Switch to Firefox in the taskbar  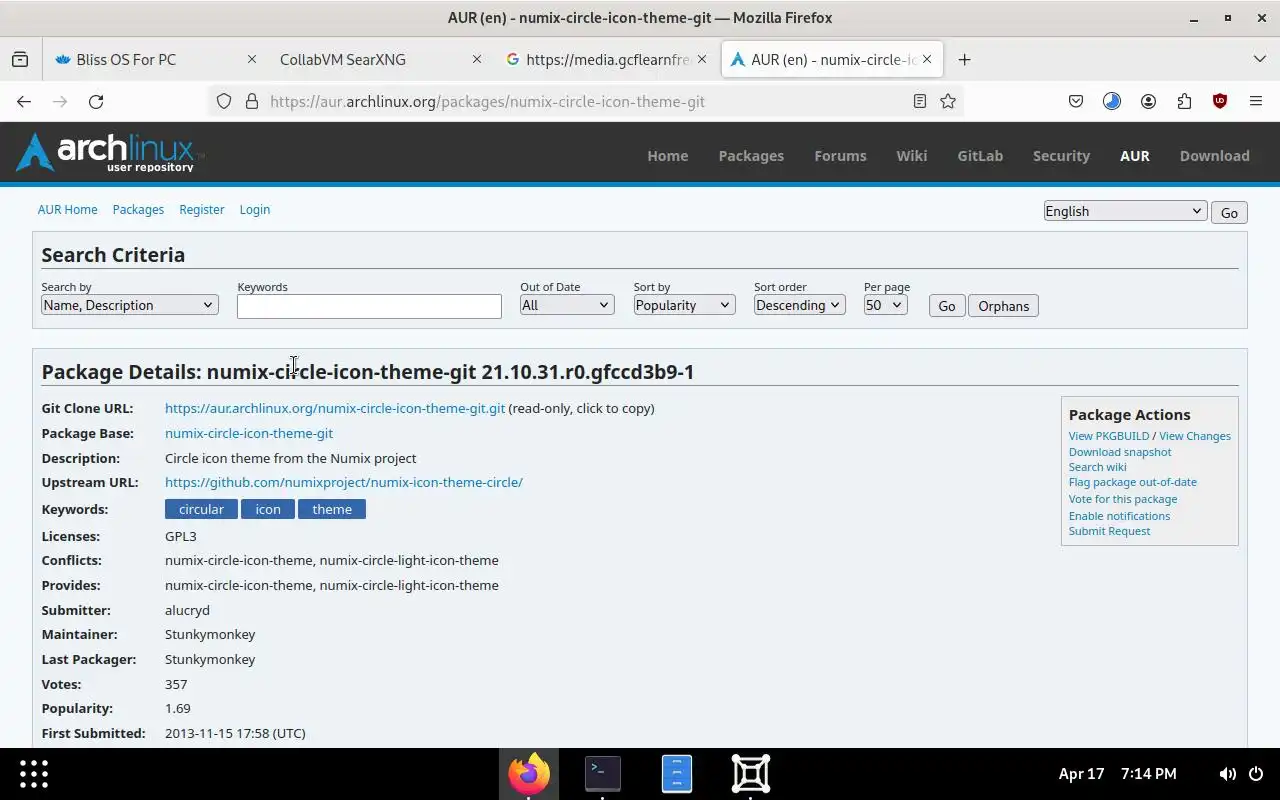tap(529, 773)
